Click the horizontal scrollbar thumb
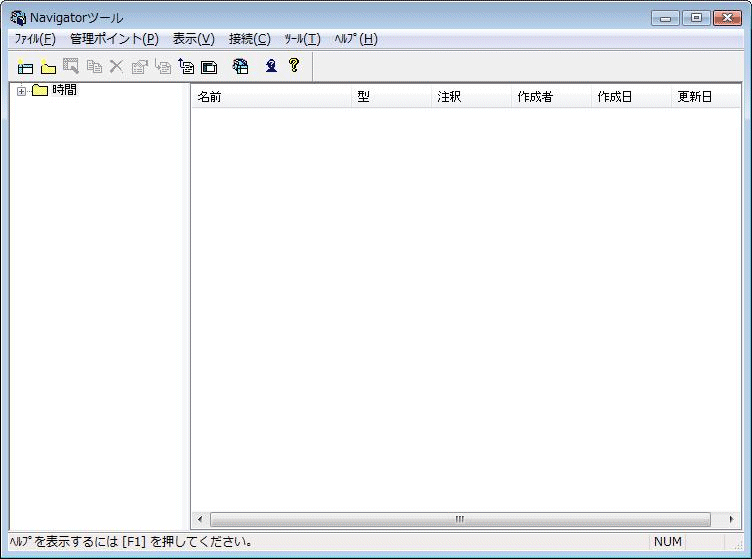Screen dimensions: 752x559 [x=460, y=519]
